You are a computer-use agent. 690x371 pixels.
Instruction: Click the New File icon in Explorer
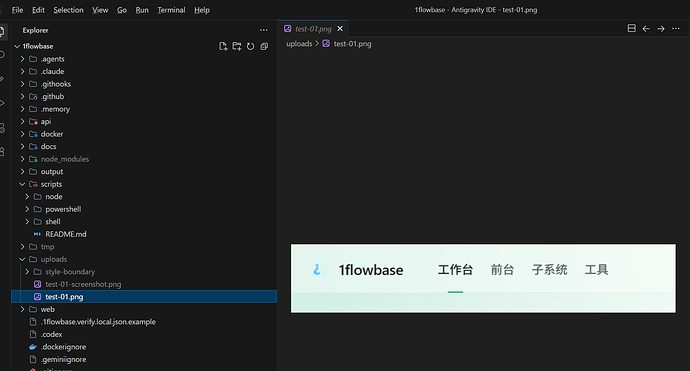(x=223, y=46)
